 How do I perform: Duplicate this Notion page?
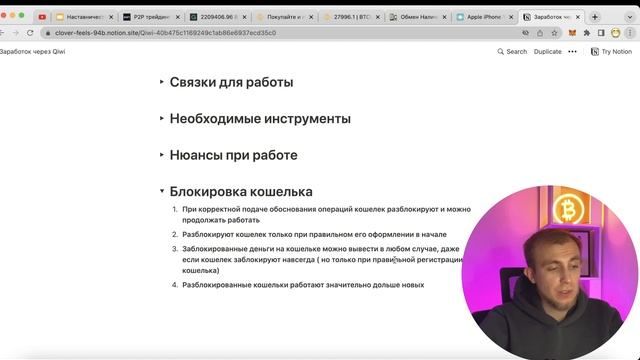[547, 51]
